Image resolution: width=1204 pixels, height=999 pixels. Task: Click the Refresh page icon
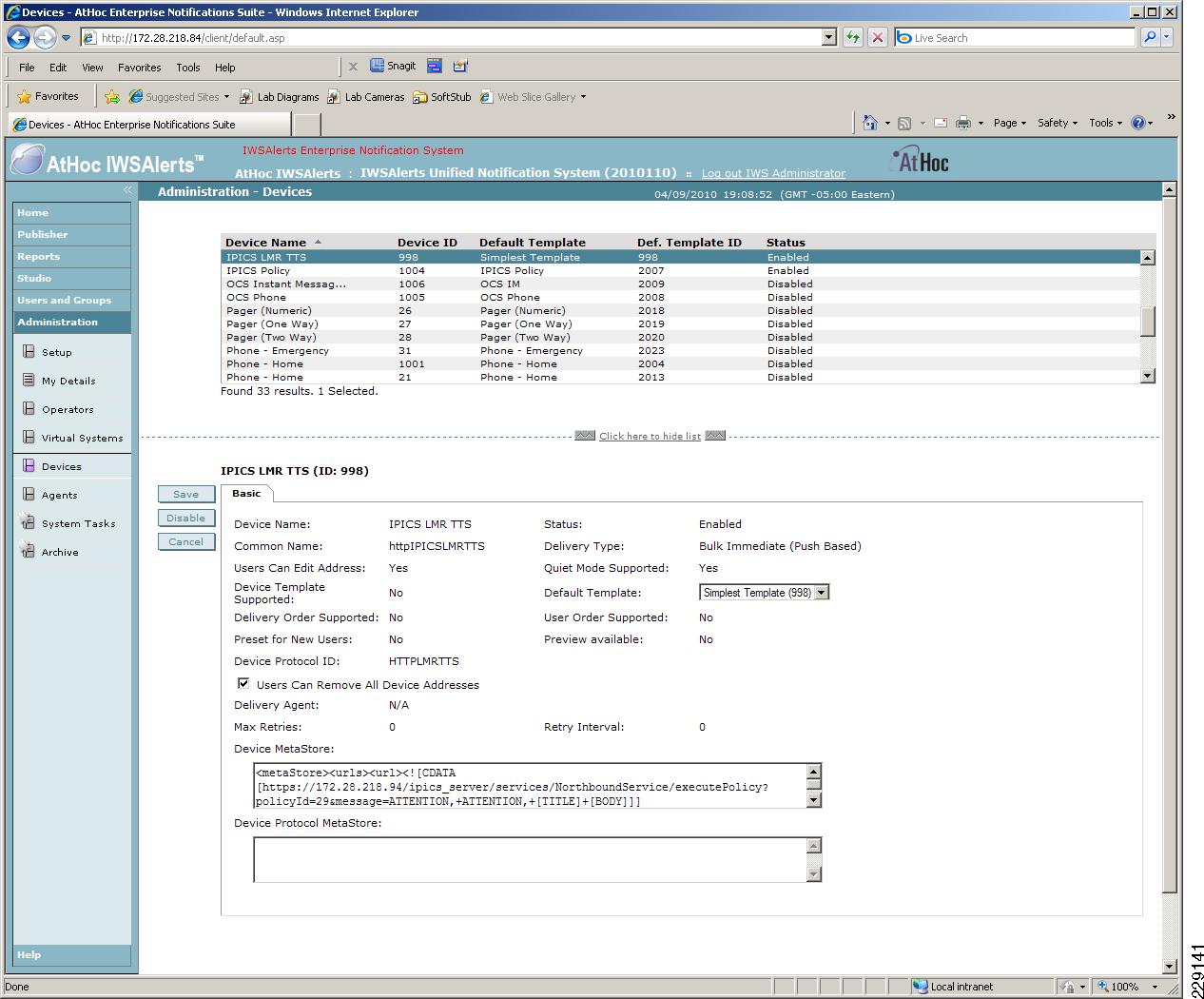[853, 37]
